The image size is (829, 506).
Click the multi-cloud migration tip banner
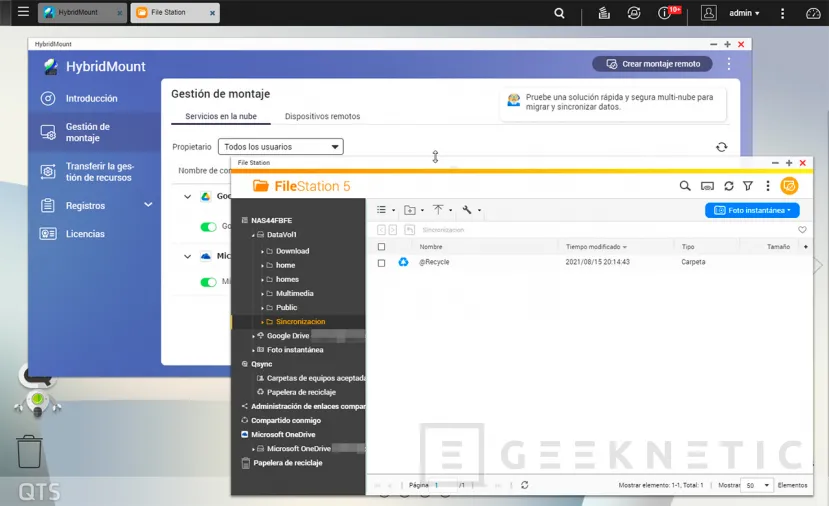tap(613, 103)
